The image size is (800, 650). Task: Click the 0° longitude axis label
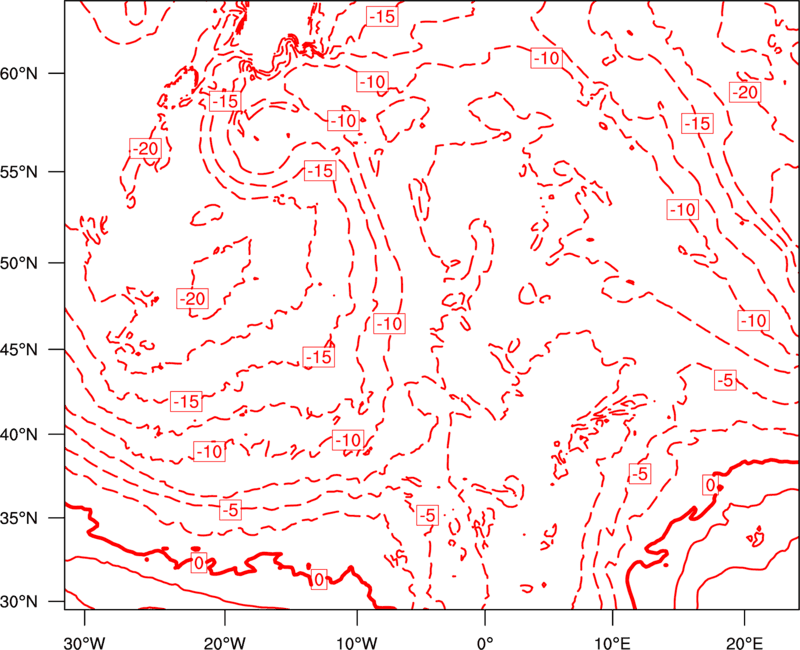(485, 643)
